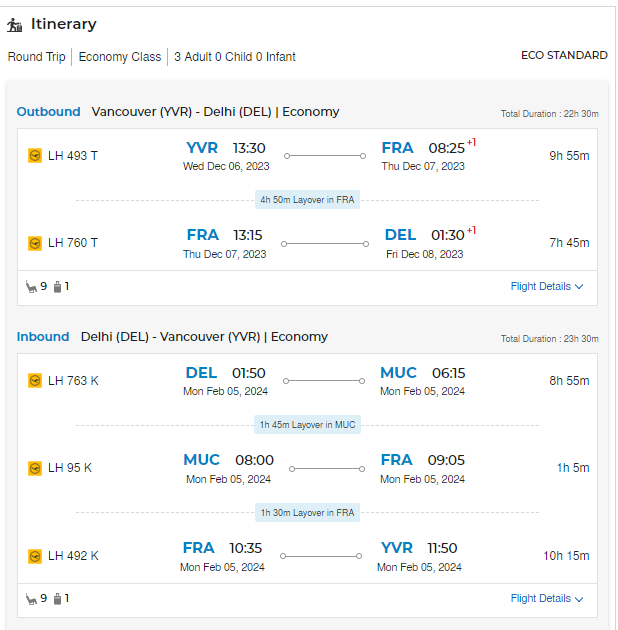This screenshot has width=618, height=630.
Task: Click Lufthansa logo beside LH 763 K
Action: point(35,380)
